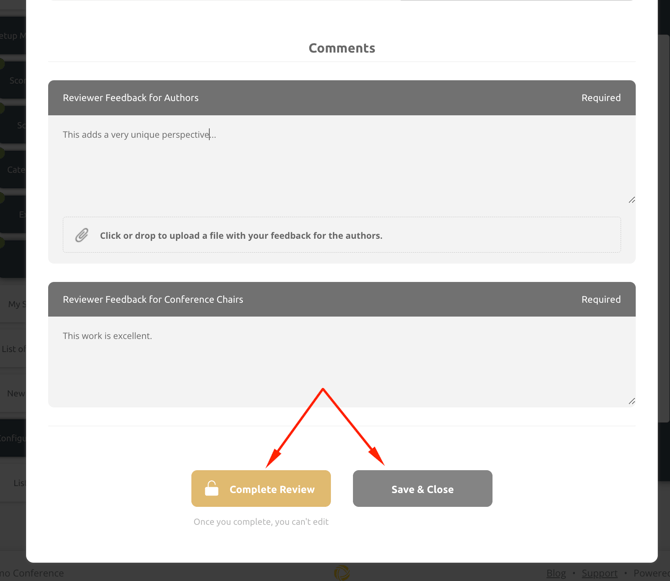Click the file upload drop zone text

point(241,236)
